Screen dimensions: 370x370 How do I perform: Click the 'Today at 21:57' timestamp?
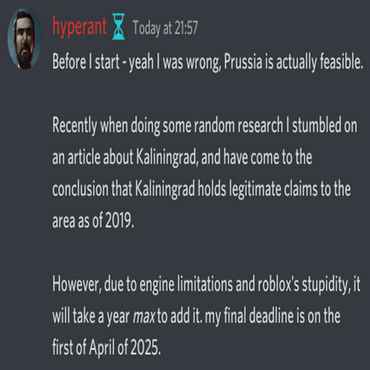coord(165,28)
